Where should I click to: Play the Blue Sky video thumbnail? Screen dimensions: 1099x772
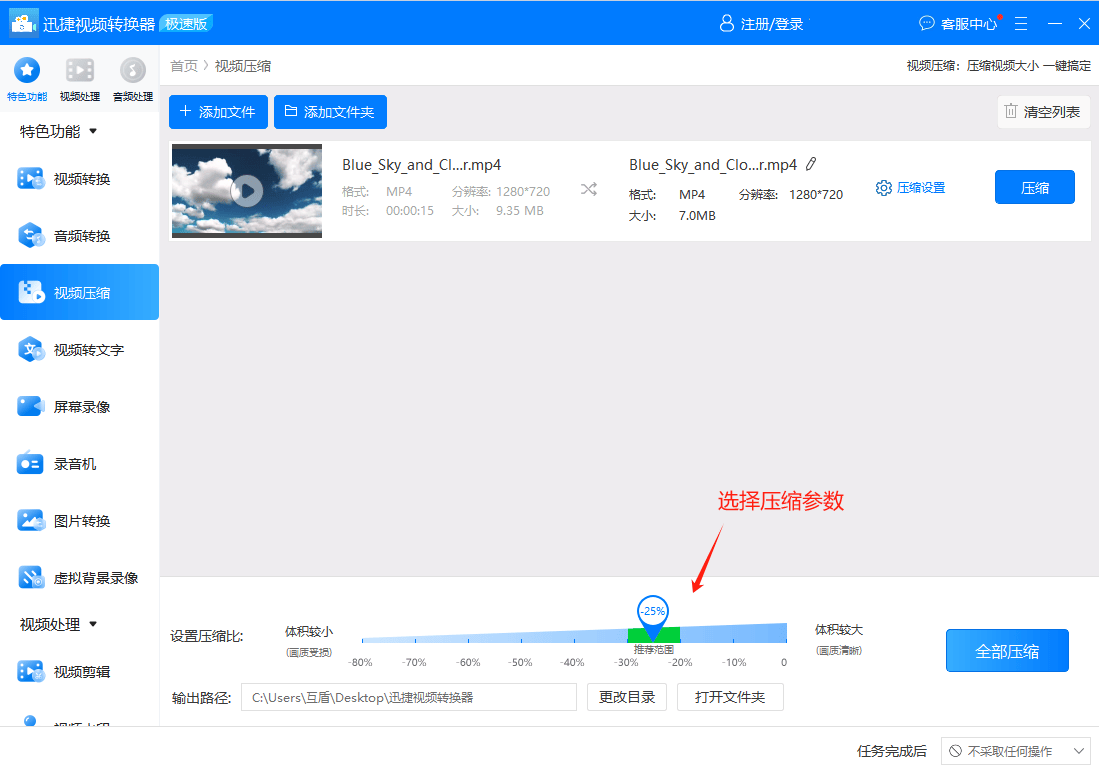click(247, 190)
